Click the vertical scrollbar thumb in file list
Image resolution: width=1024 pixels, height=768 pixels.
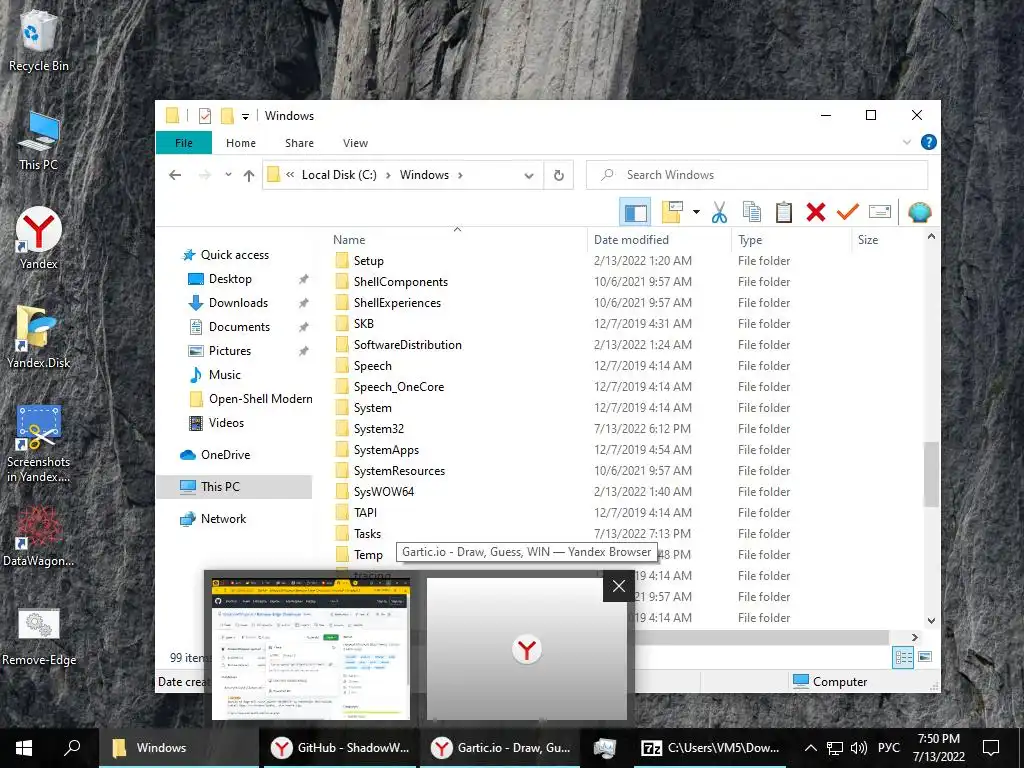click(x=931, y=474)
